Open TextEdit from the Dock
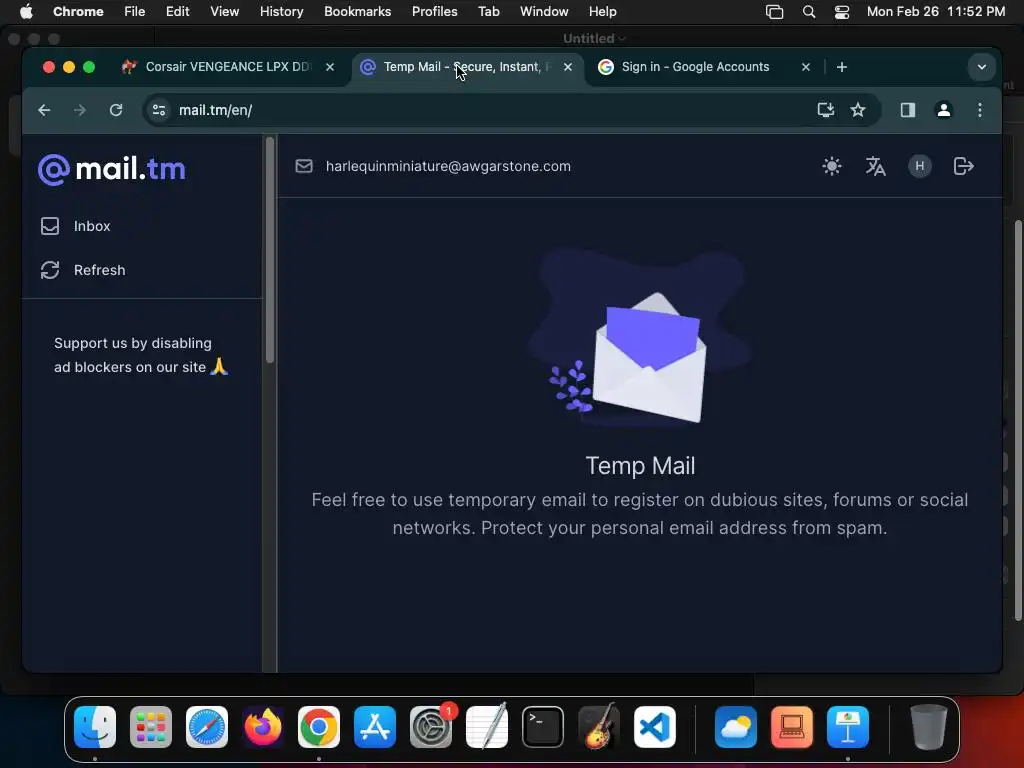 point(487,726)
